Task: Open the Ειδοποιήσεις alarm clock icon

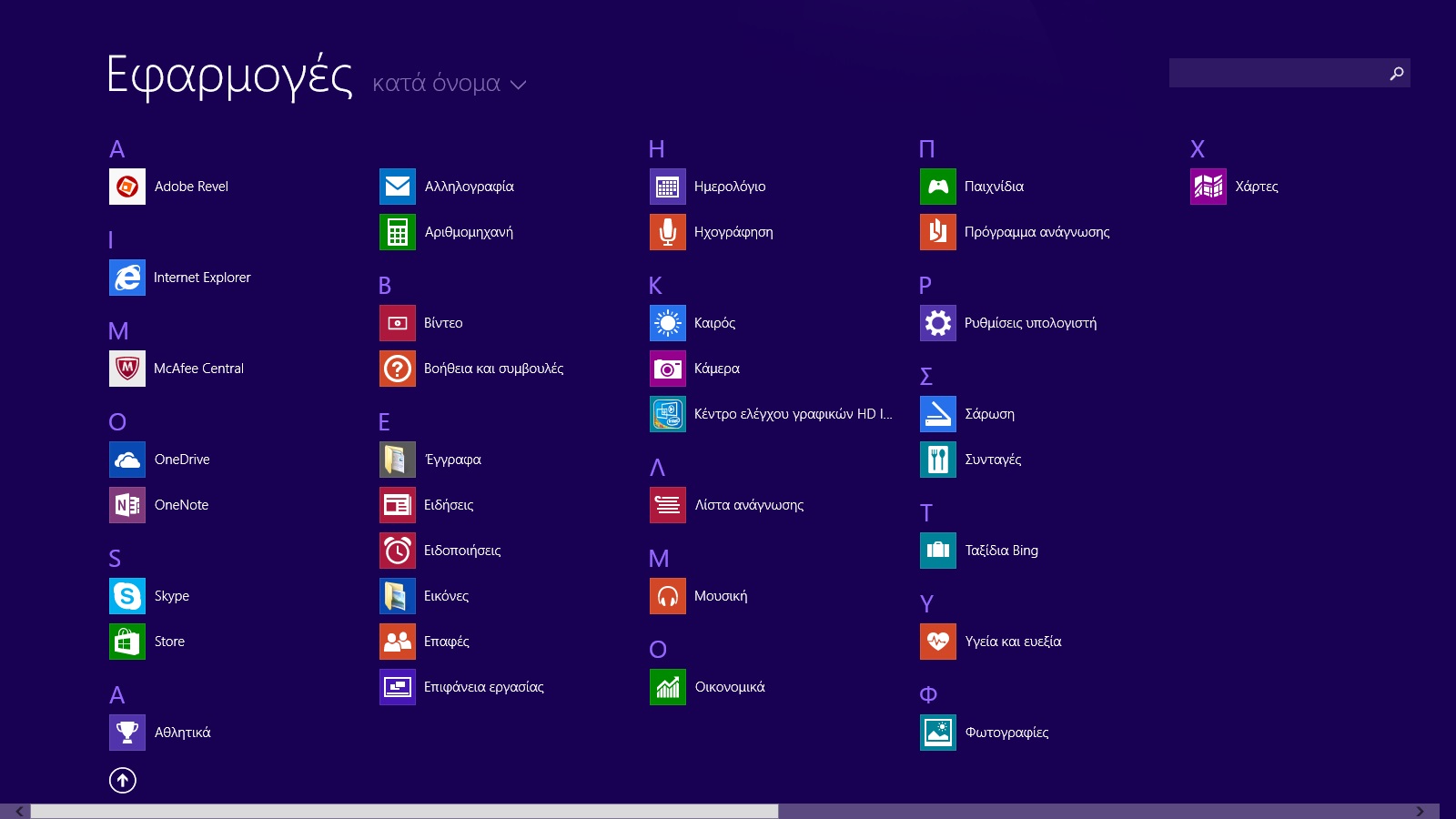Action: pyautogui.click(x=398, y=551)
